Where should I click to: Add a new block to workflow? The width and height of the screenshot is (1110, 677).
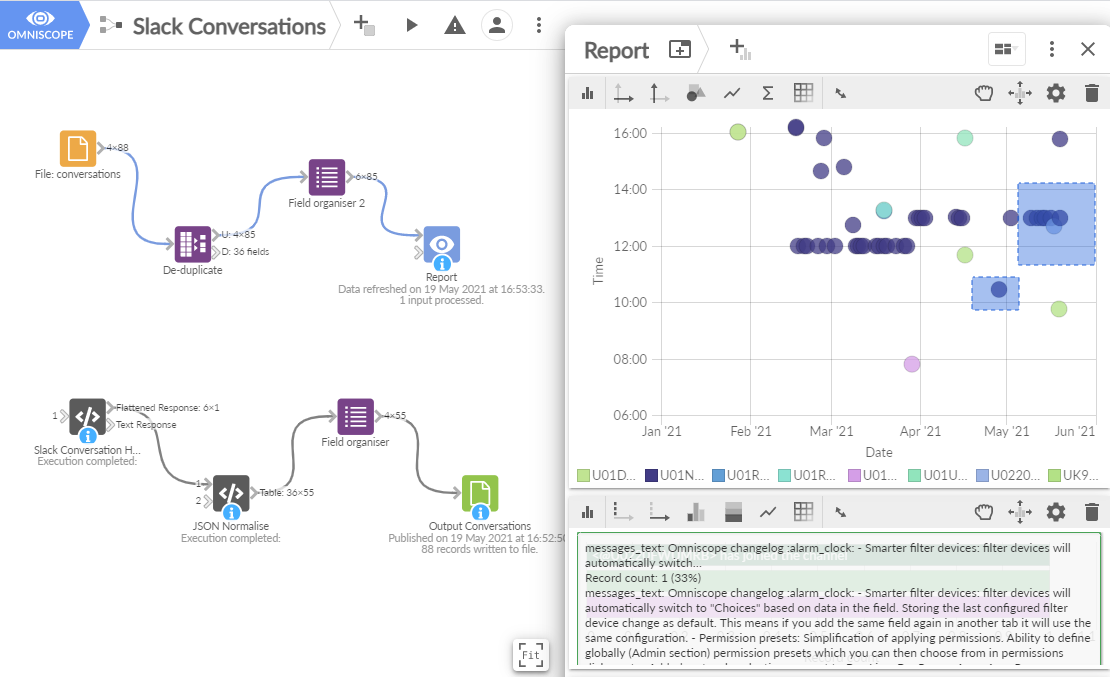[364, 25]
